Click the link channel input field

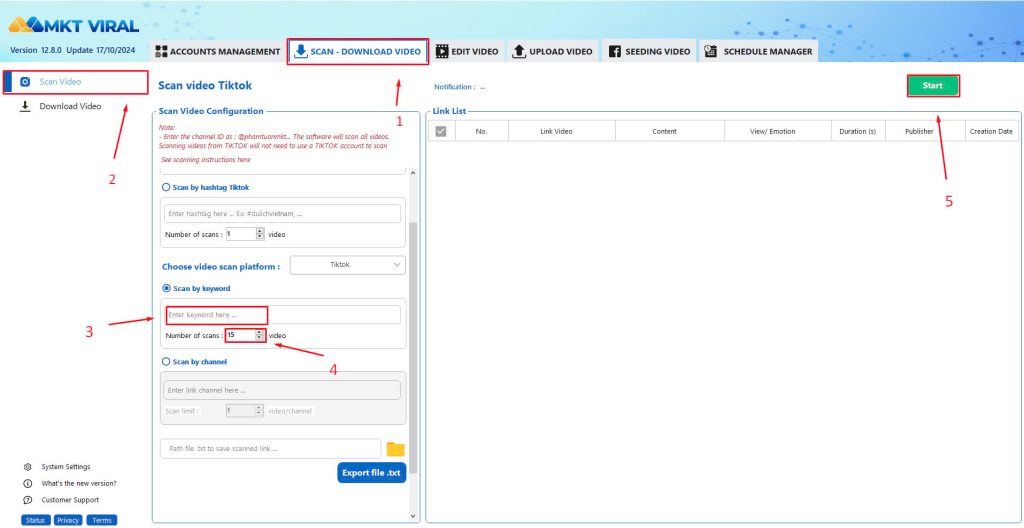[x=281, y=390]
